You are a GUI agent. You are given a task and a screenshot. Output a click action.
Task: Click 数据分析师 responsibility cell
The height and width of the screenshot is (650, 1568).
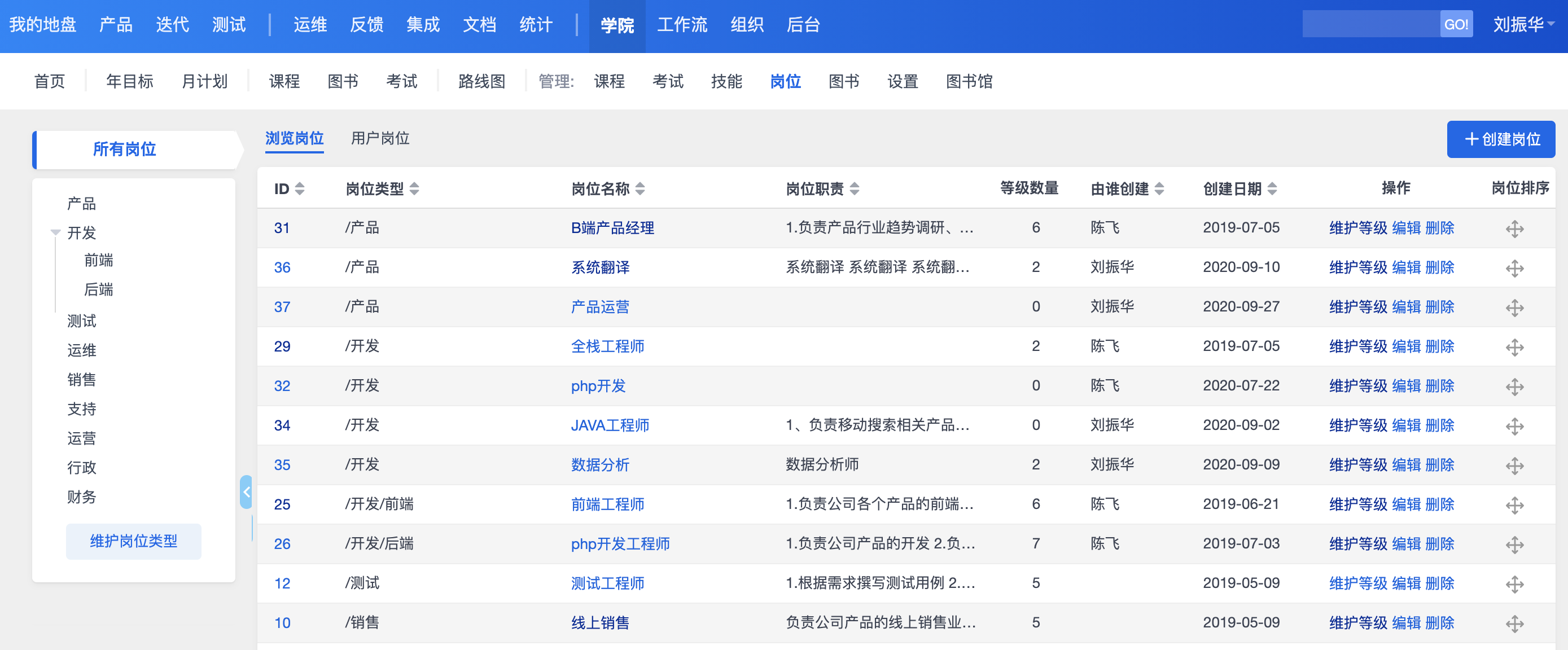822,464
